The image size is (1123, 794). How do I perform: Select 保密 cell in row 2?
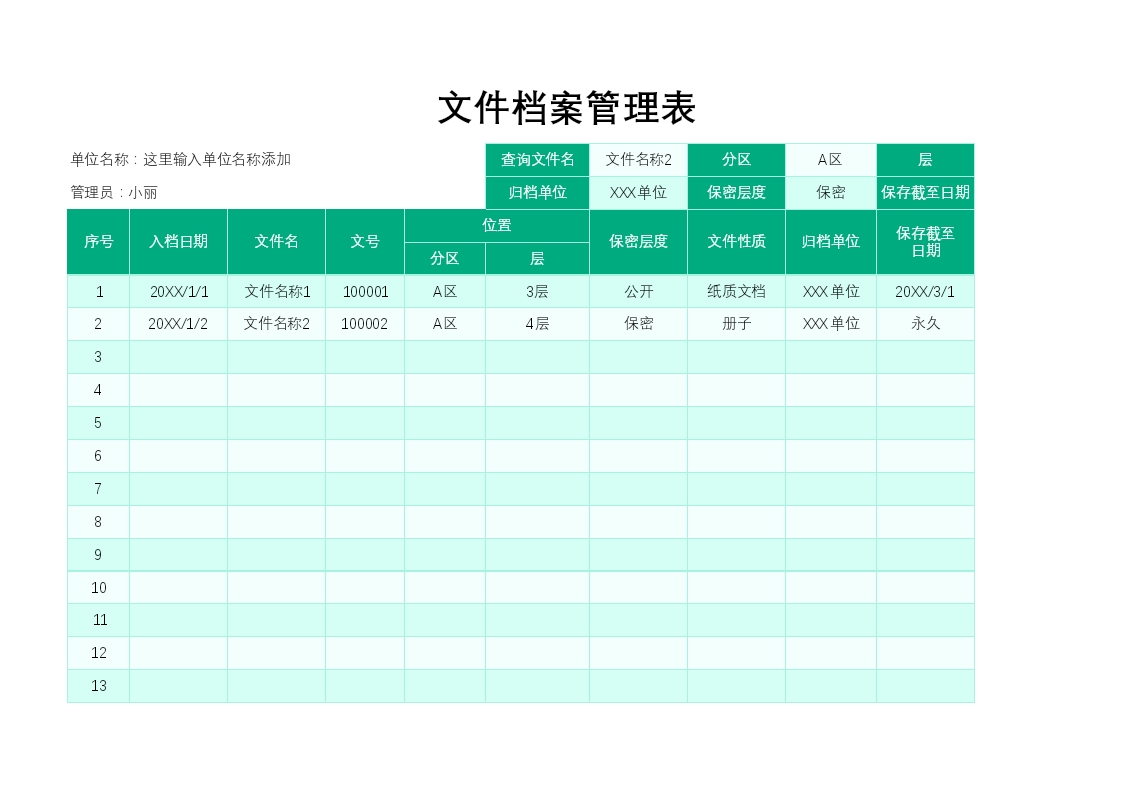click(638, 324)
